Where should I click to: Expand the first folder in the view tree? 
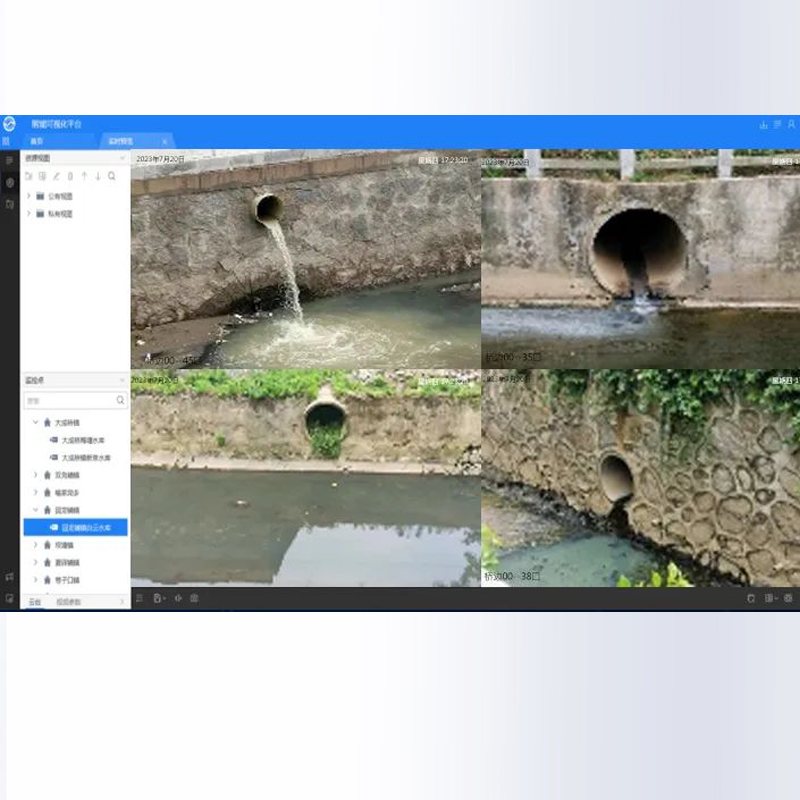pyautogui.click(x=29, y=196)
